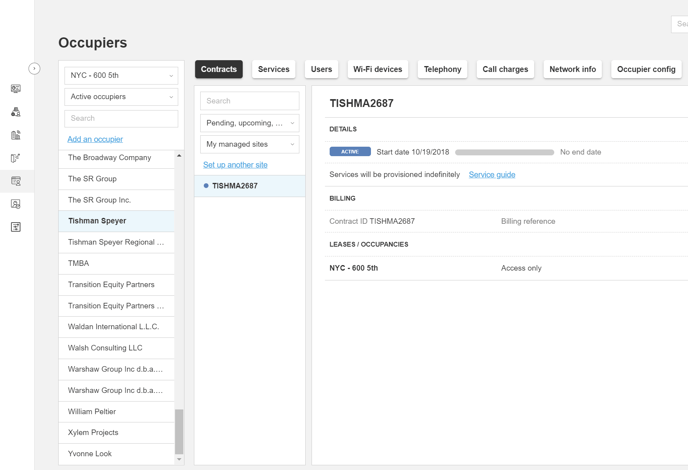Viewport: 688px width, 470px height.
Task: Open the Pending, upcoming status dropdown
Action: (x=249, y=123)
